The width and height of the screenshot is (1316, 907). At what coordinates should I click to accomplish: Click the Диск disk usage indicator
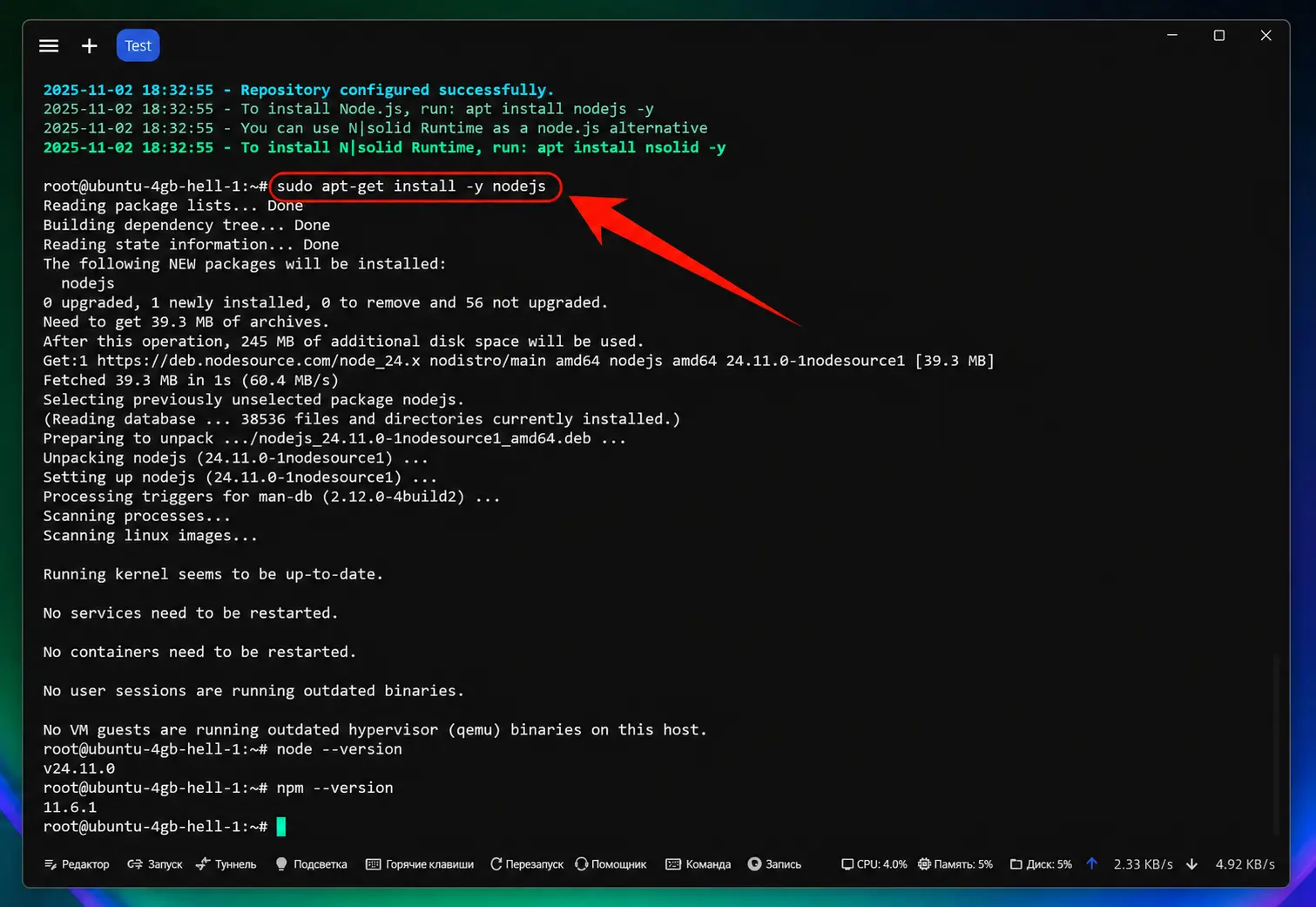pos(1041,864)
